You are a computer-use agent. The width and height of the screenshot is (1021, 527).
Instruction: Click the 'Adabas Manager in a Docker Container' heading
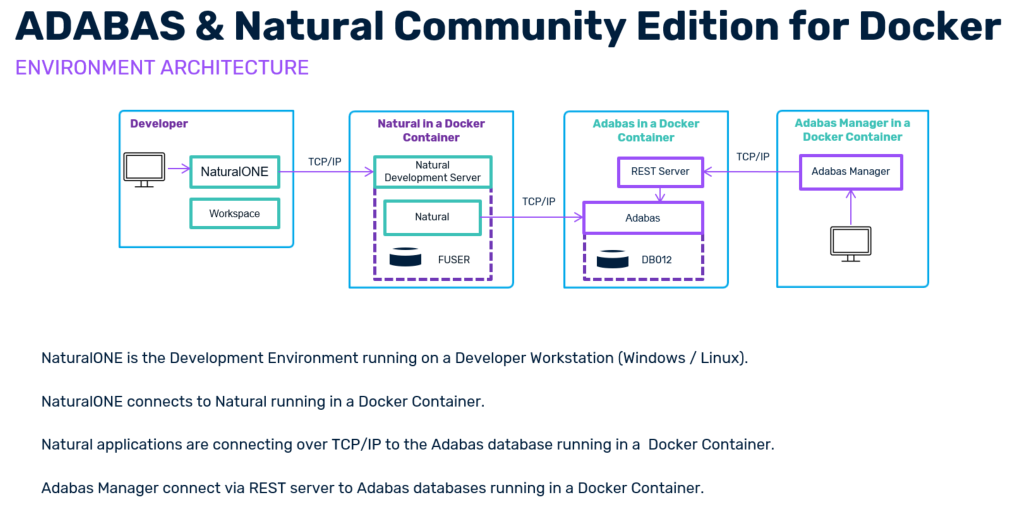tap(852, 130)
